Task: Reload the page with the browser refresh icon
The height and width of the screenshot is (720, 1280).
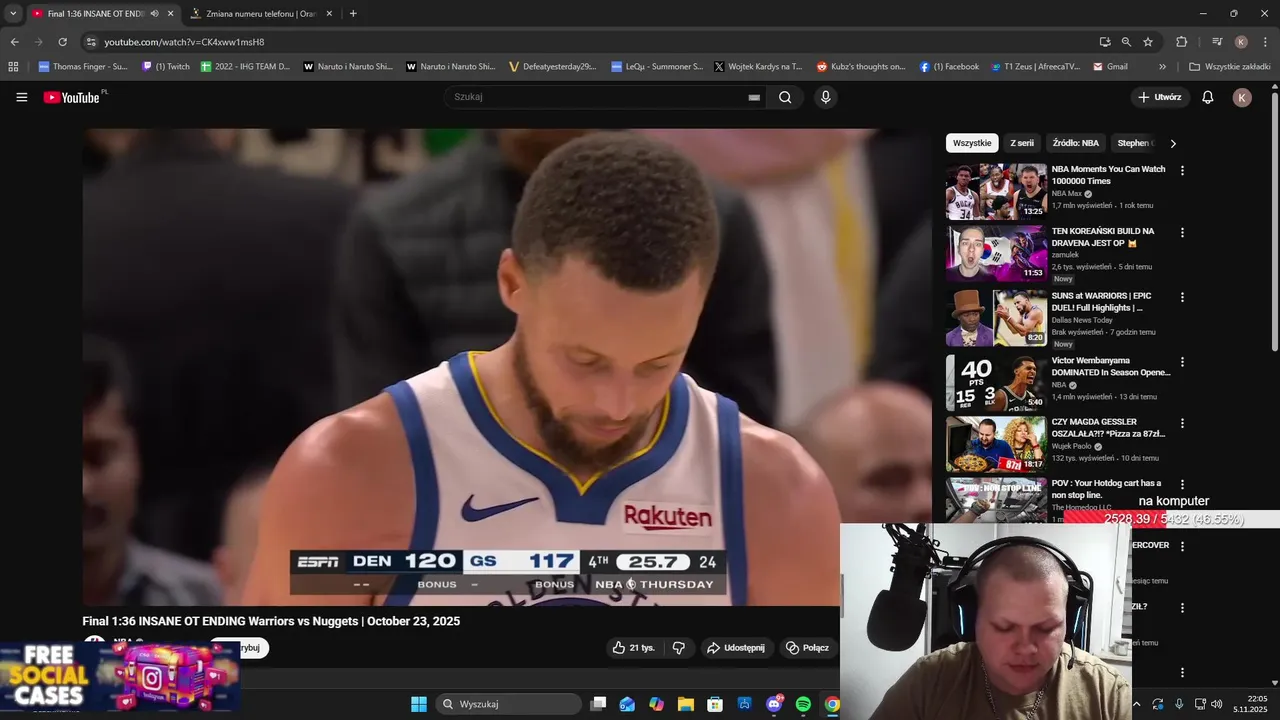Action: click(62, 42)
